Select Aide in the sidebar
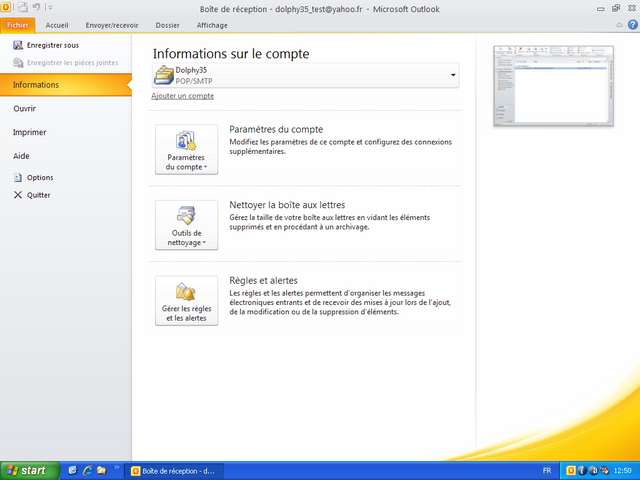Screen dimensions: 640x480 click(21, 156)
